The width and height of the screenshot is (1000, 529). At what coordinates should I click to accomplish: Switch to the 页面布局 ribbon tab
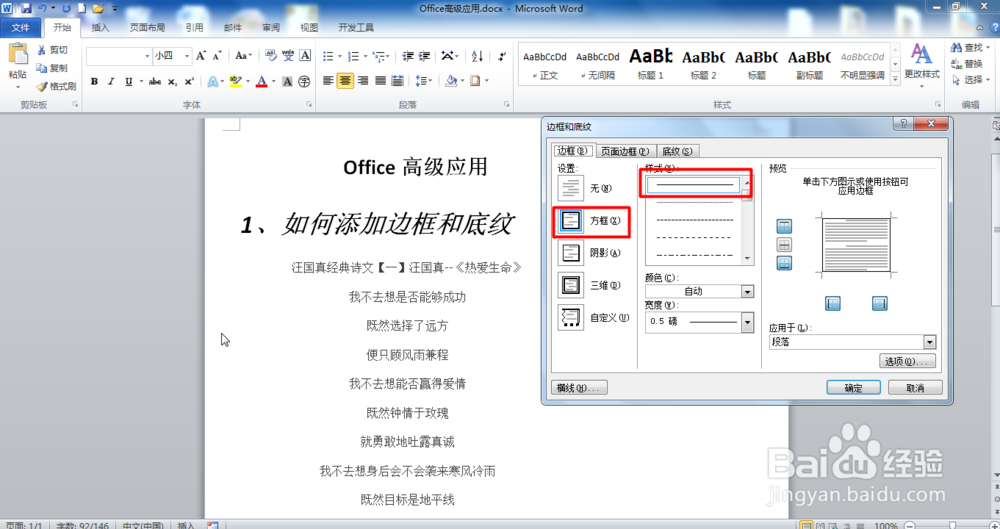pyautogui.click(x=147, y=27)
